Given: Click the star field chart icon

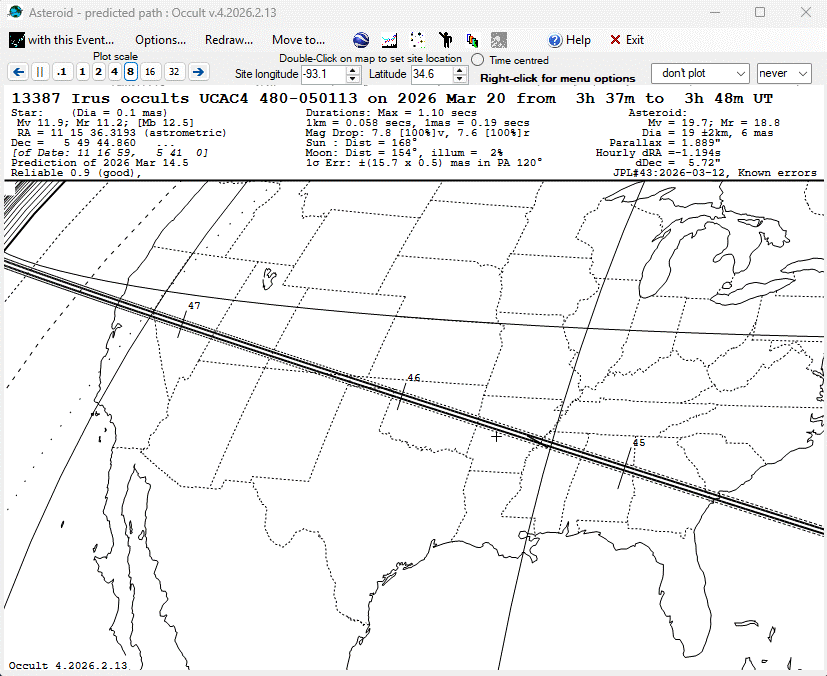Looking at the screenshot, I should 417,40.
